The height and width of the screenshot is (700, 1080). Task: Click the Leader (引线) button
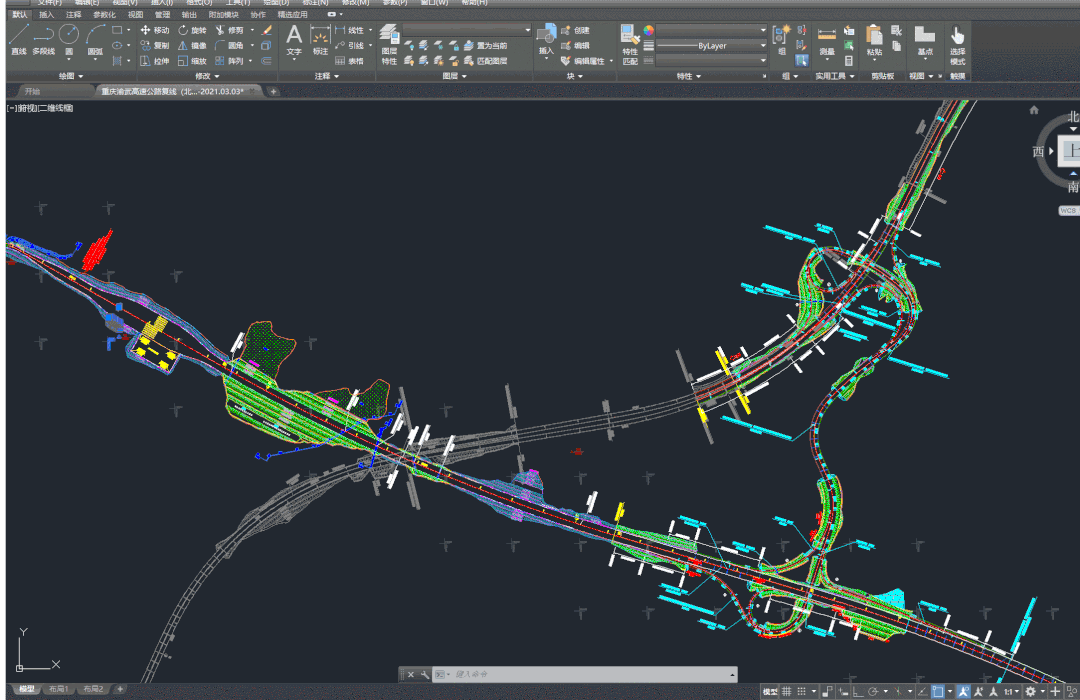tap(349, 45)
